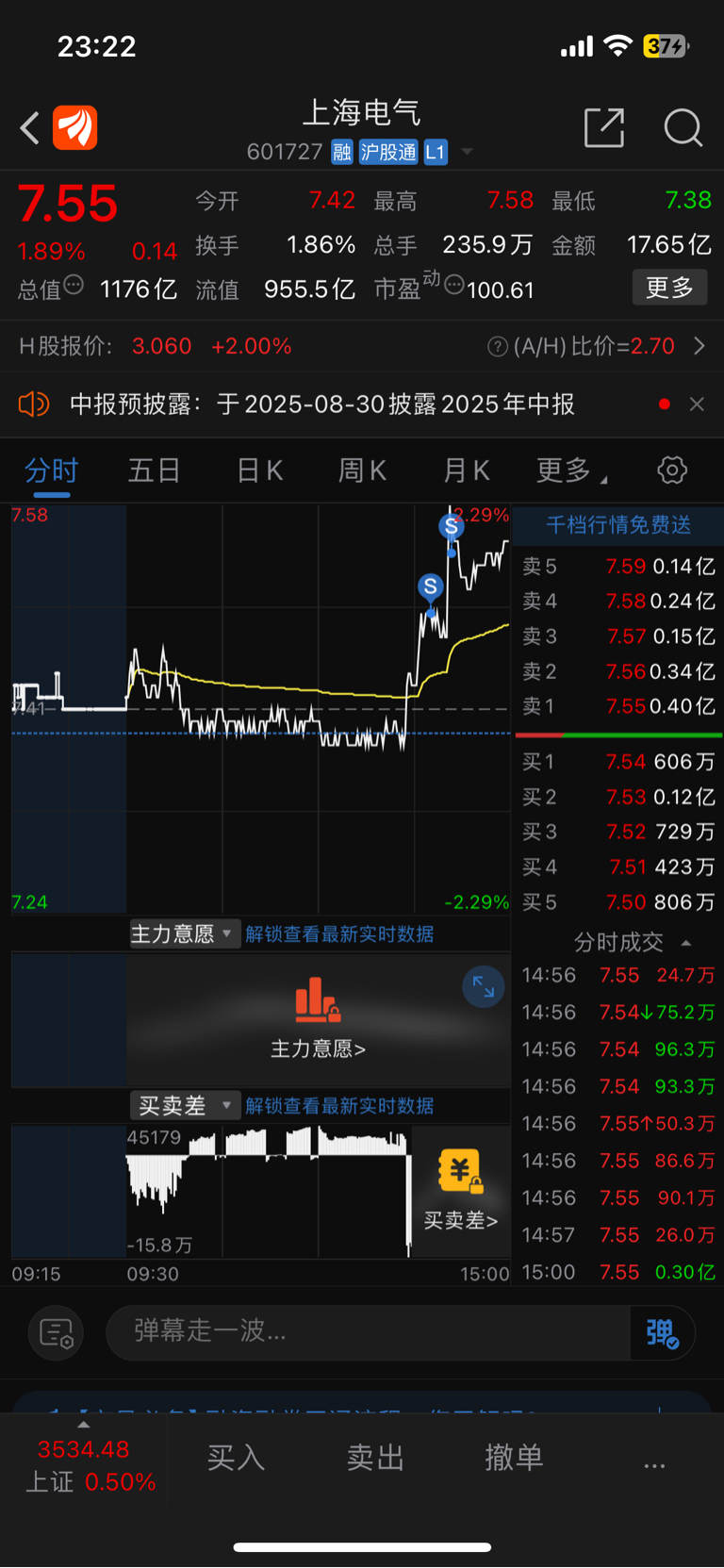The image size is (724, 1568).
Task: Select the 买5 order row at 7.50
Action: tap(618, 902)
